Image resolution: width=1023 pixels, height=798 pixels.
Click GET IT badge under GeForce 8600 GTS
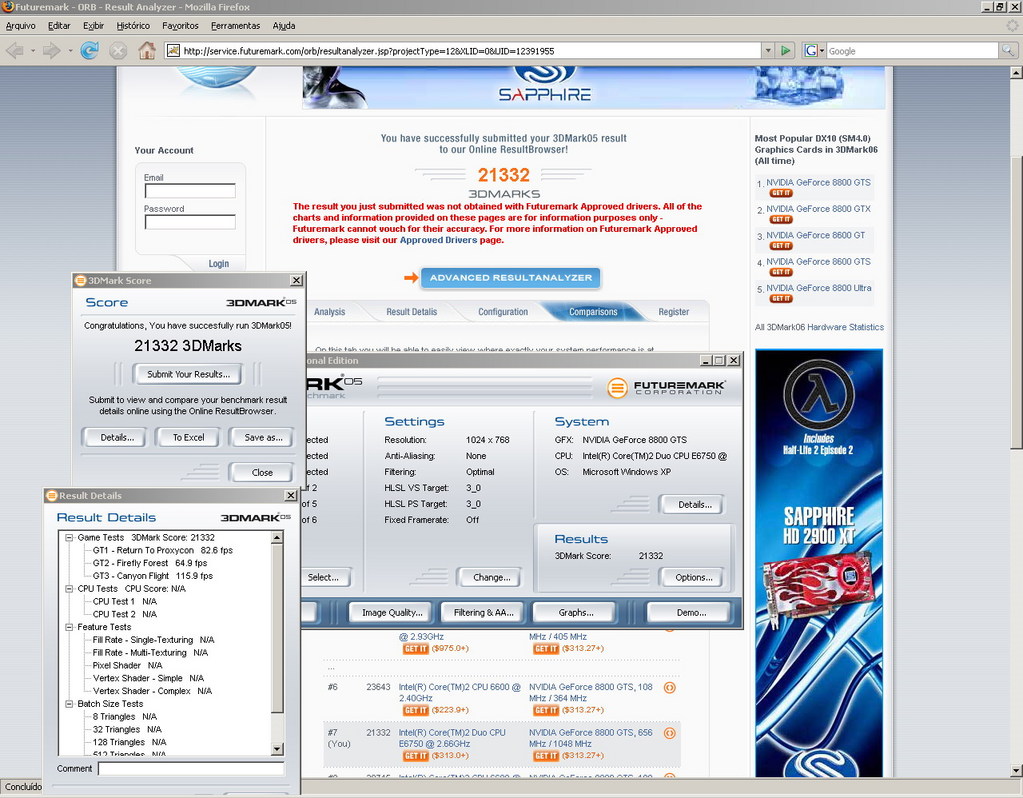780,272
